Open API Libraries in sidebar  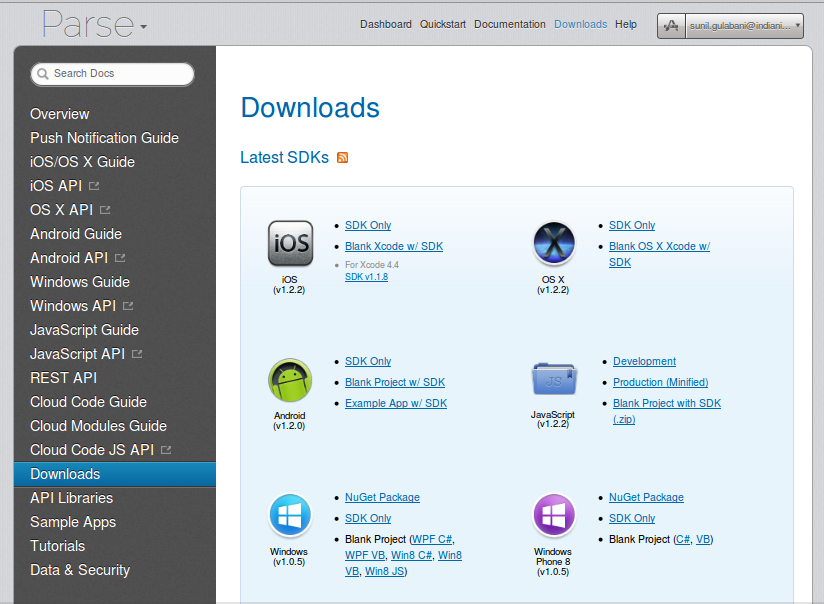coord(71,498)
